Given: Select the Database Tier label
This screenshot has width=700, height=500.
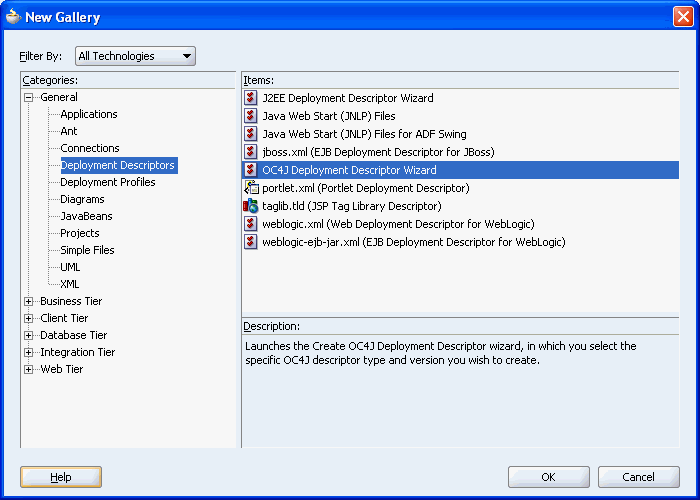Looking at the screenshot, I should click(x=74, y=335).
